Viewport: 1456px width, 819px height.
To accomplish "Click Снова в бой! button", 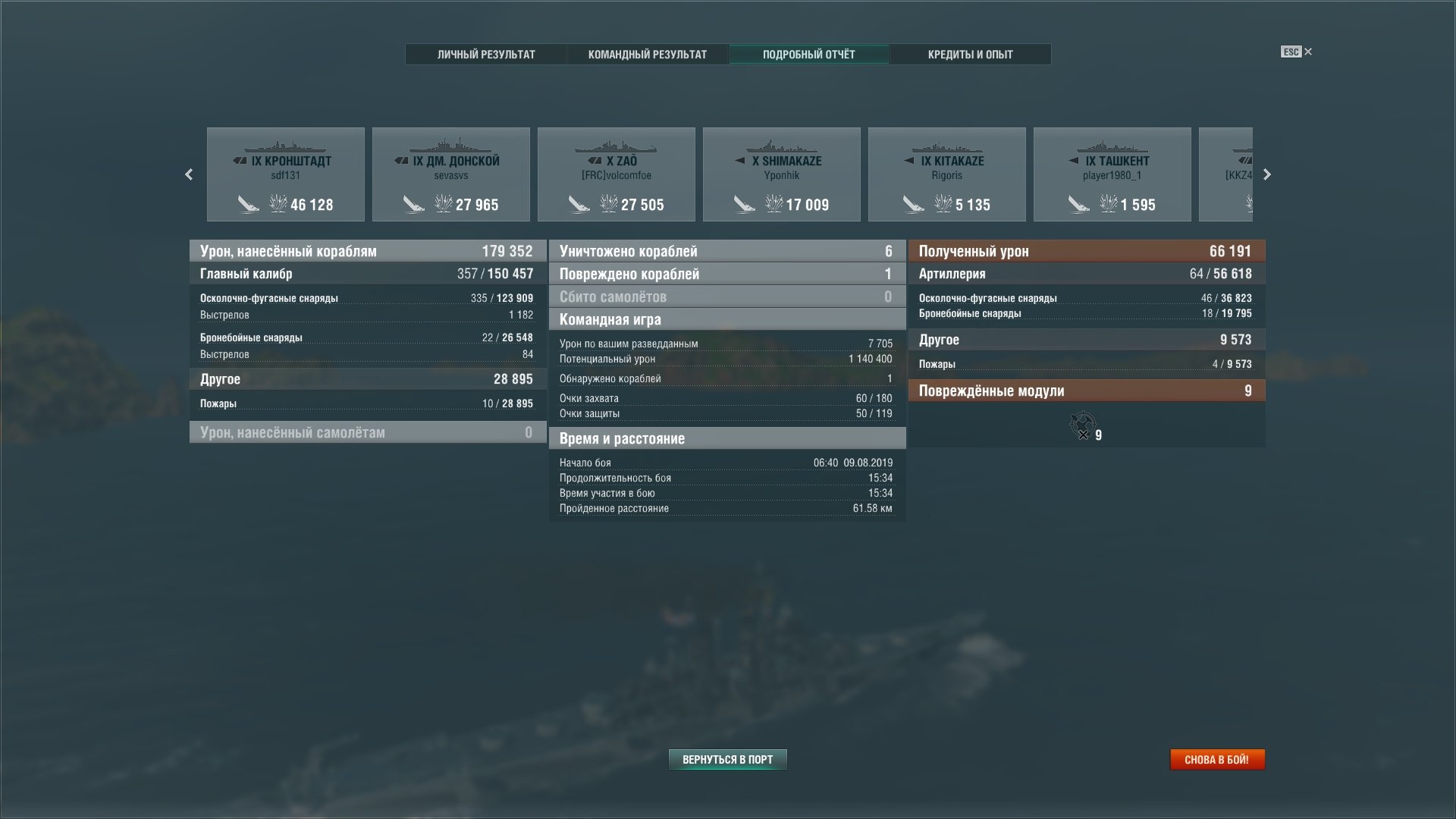I will point(1217,759).
